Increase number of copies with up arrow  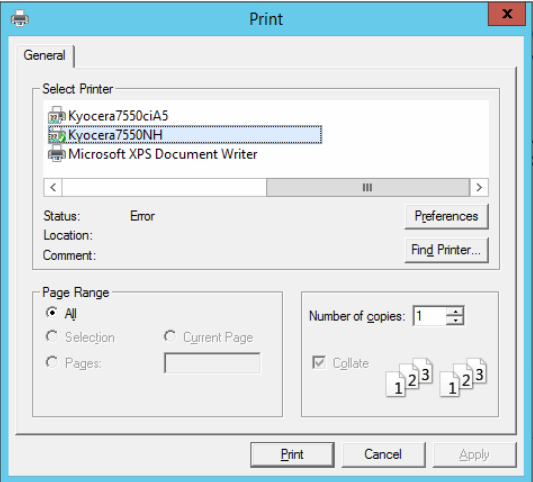tap(455, 311)
